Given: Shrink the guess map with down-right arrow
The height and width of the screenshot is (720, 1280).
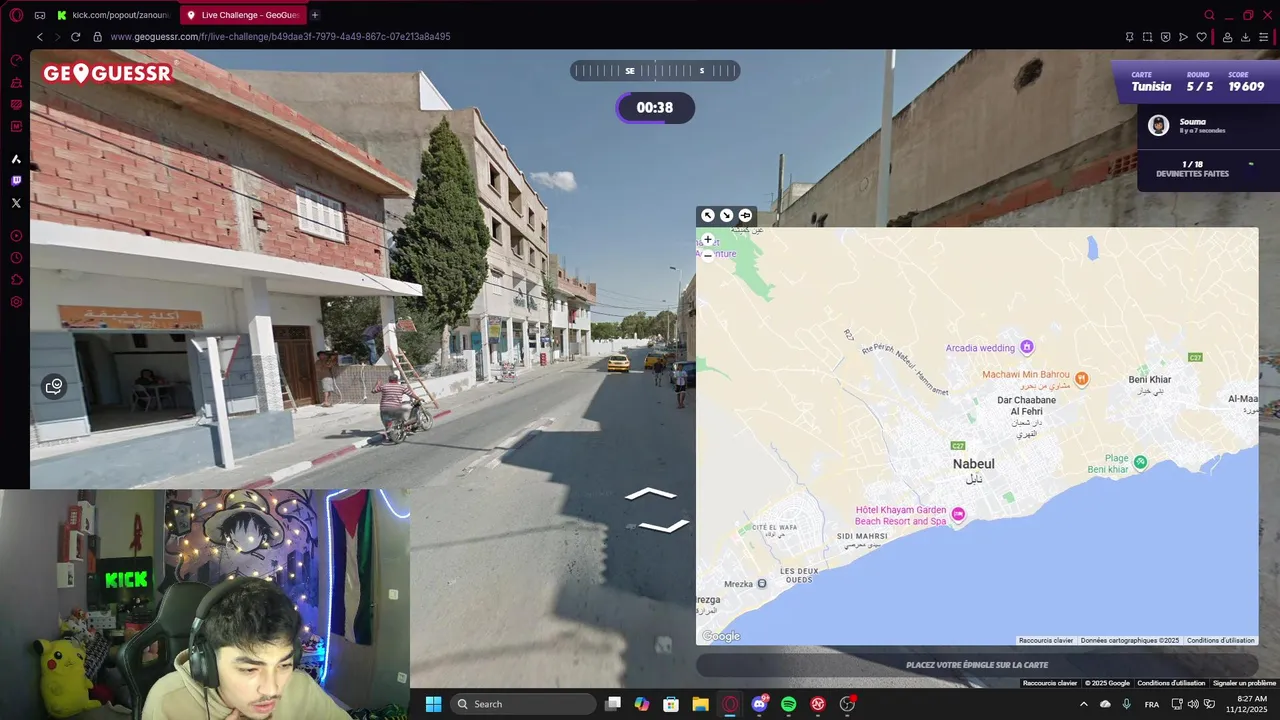Looking at the screenshot, I should click(x=726, y=215).
